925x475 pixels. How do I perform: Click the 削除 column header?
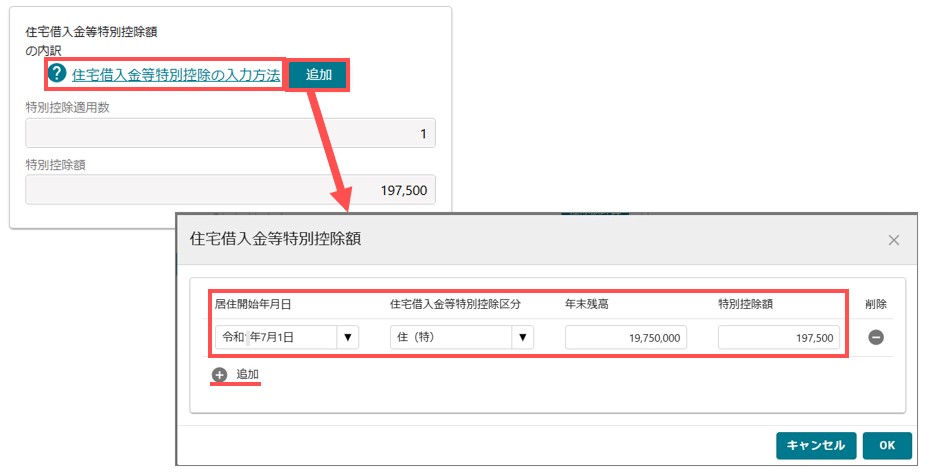[x=876, y=304]
